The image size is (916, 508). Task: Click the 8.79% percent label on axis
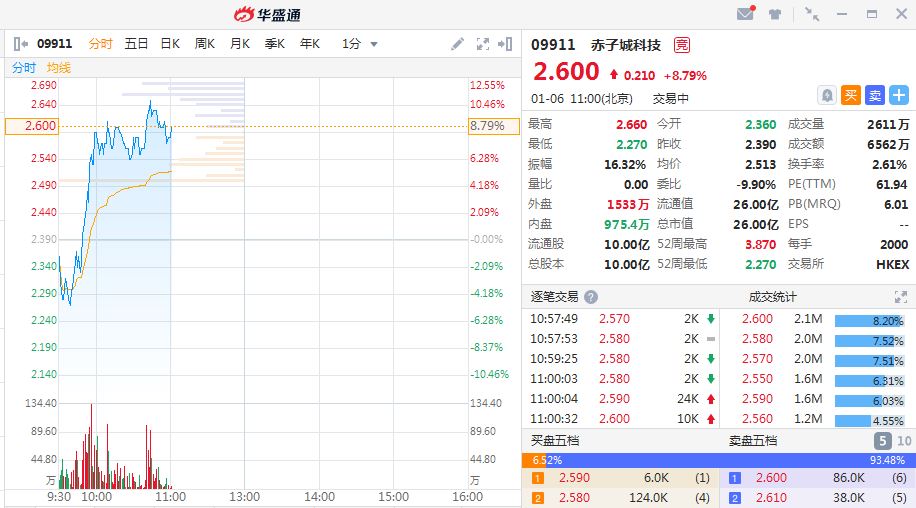tap(494, 126)
